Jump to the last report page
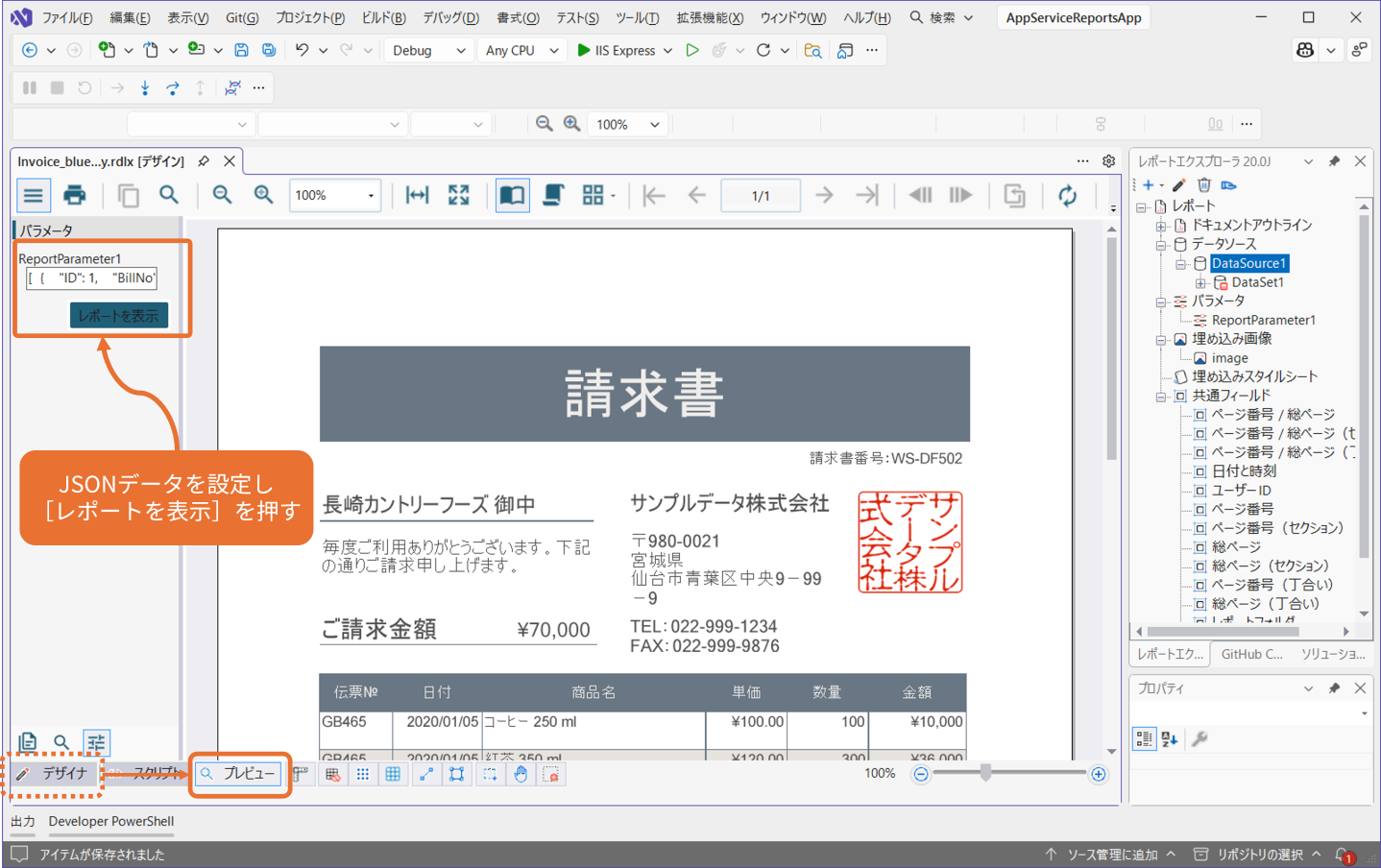Image resolution: width=1381 pixels, height=868 pixels. click(x=867, y=196)
